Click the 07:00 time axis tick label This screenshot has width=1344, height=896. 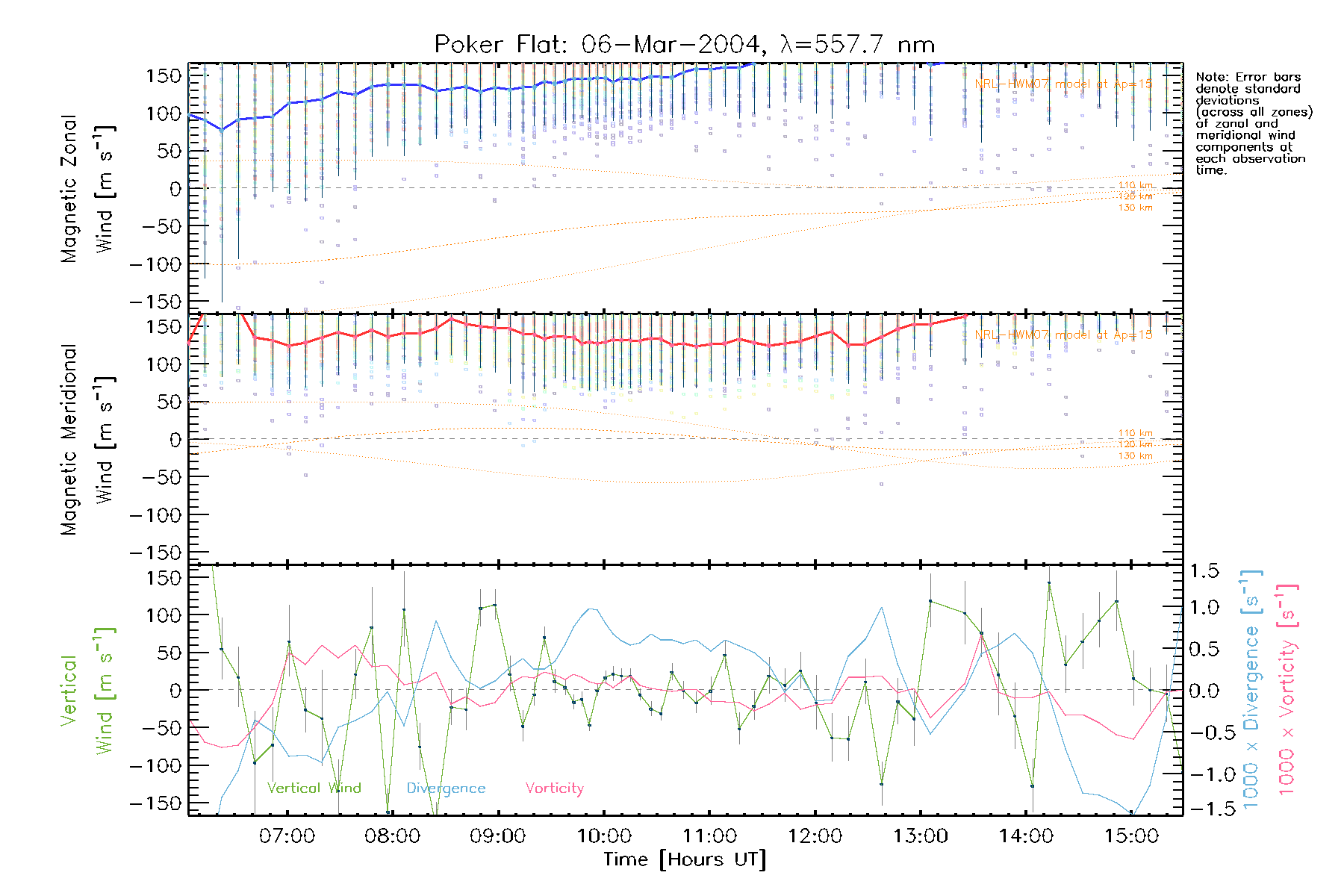click(287, 836)
